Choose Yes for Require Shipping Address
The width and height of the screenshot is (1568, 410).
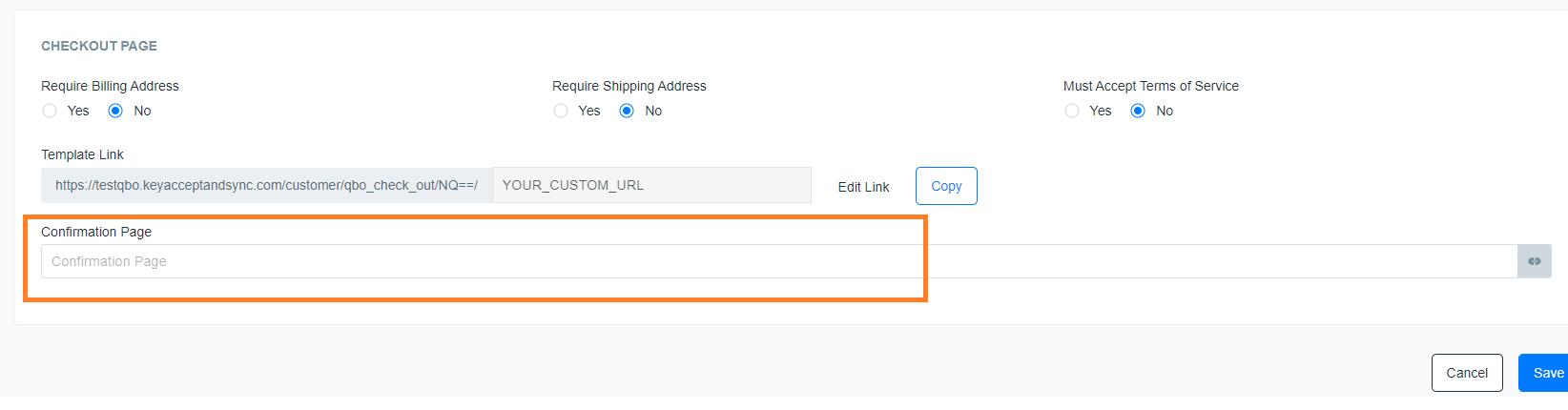pos(561,111)
